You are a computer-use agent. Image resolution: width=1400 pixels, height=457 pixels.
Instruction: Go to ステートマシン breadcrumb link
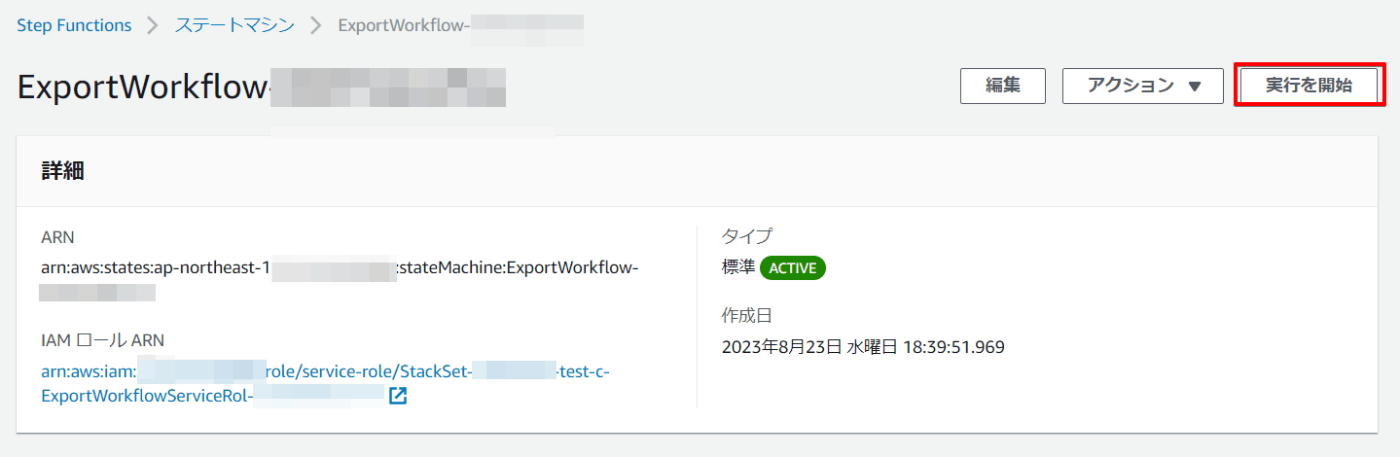(235, 25)
